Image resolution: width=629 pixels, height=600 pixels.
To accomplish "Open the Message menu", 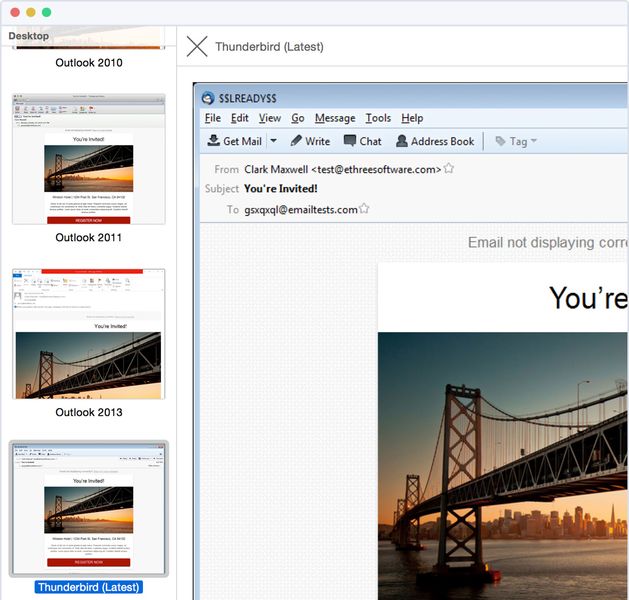I will tap(335, 118).
